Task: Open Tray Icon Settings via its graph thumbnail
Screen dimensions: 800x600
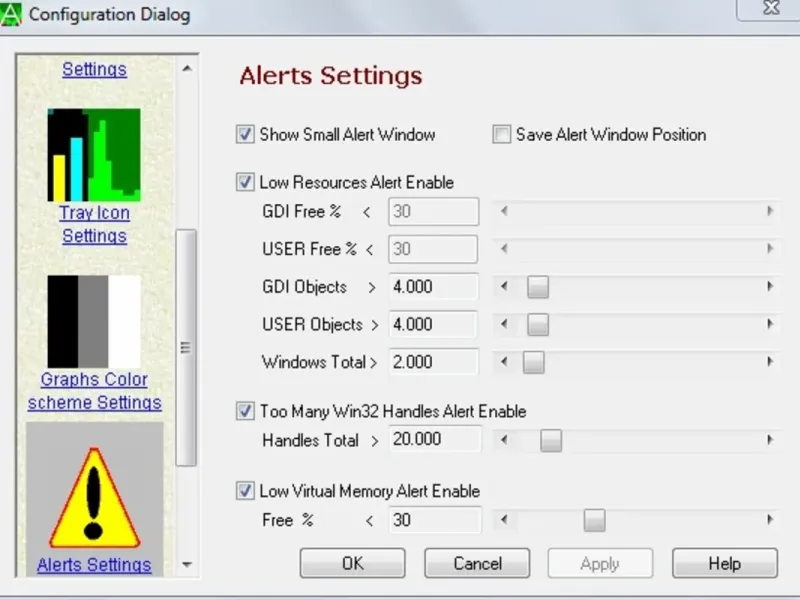Action: [94, 155]
